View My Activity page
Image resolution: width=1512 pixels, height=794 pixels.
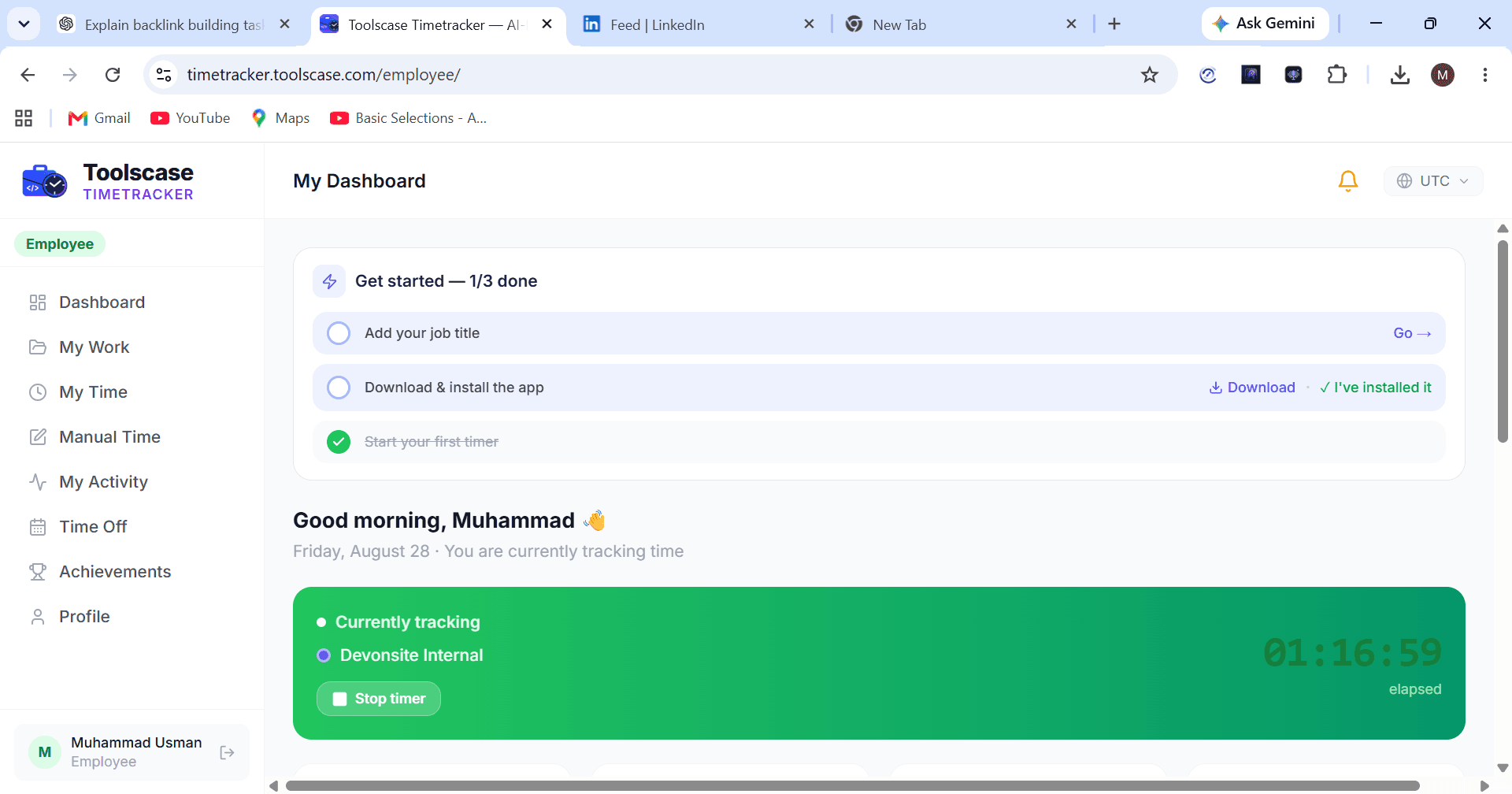[x=103, y=482]
